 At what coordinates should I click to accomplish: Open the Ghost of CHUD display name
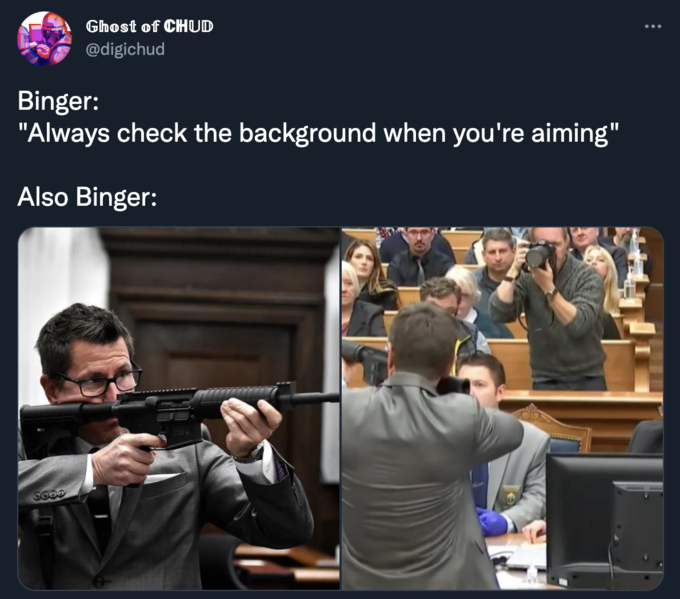click(149, 26)
